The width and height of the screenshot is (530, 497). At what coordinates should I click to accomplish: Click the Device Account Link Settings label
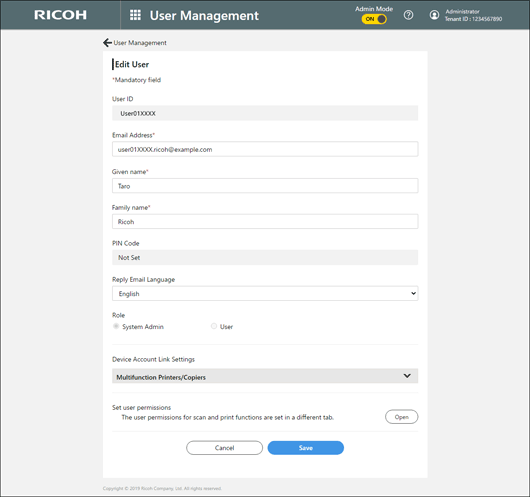[153, 359]
